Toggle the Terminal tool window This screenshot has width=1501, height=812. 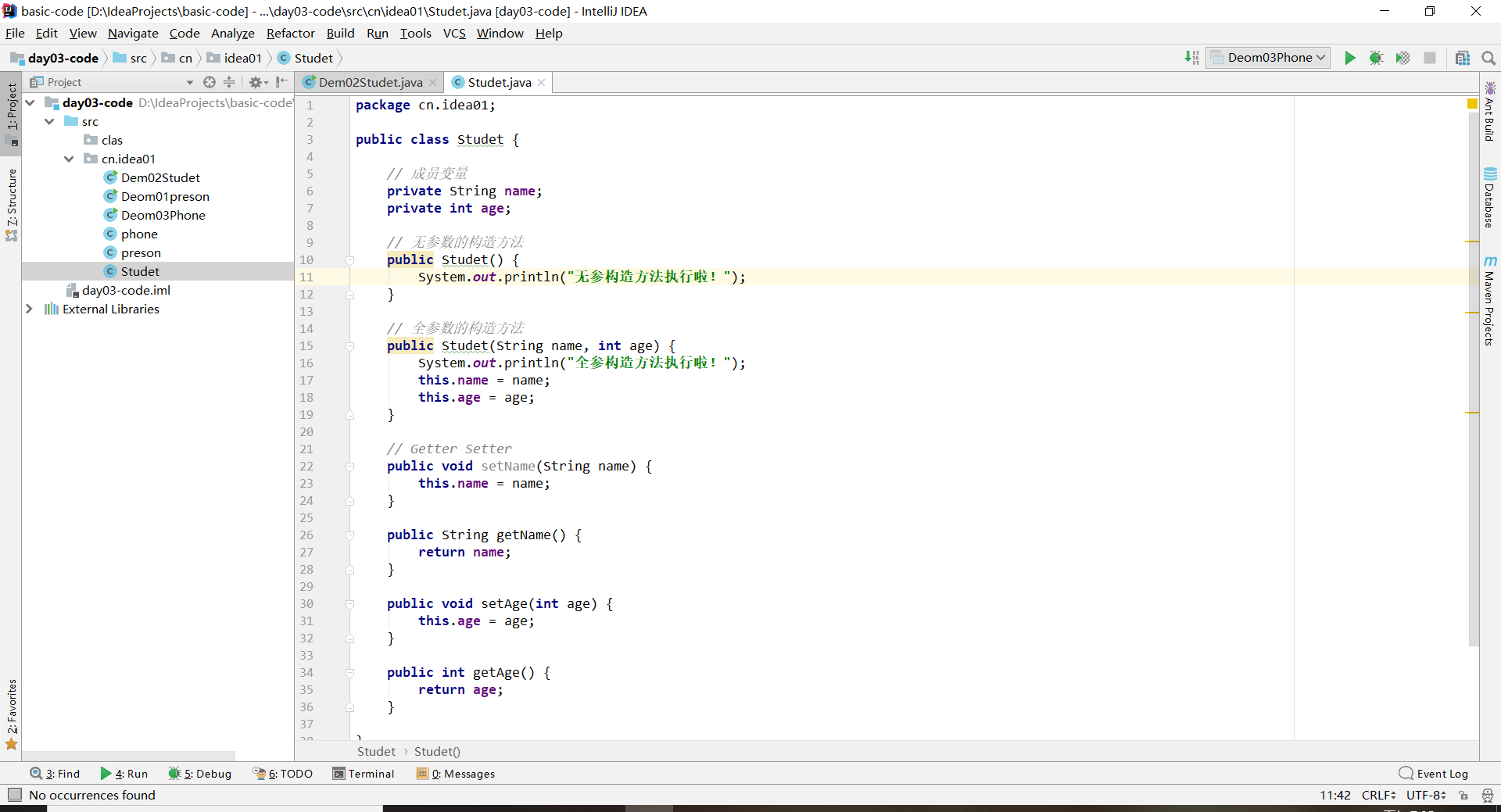coord(364,774)
